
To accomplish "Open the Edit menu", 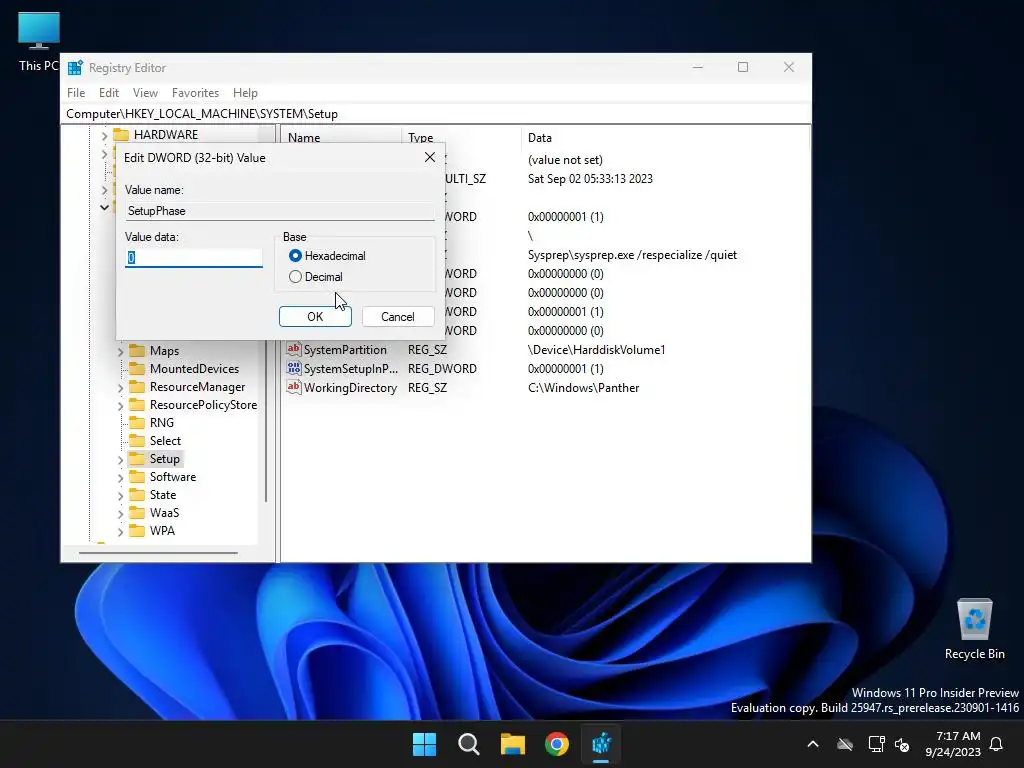I will pos(108,93).
